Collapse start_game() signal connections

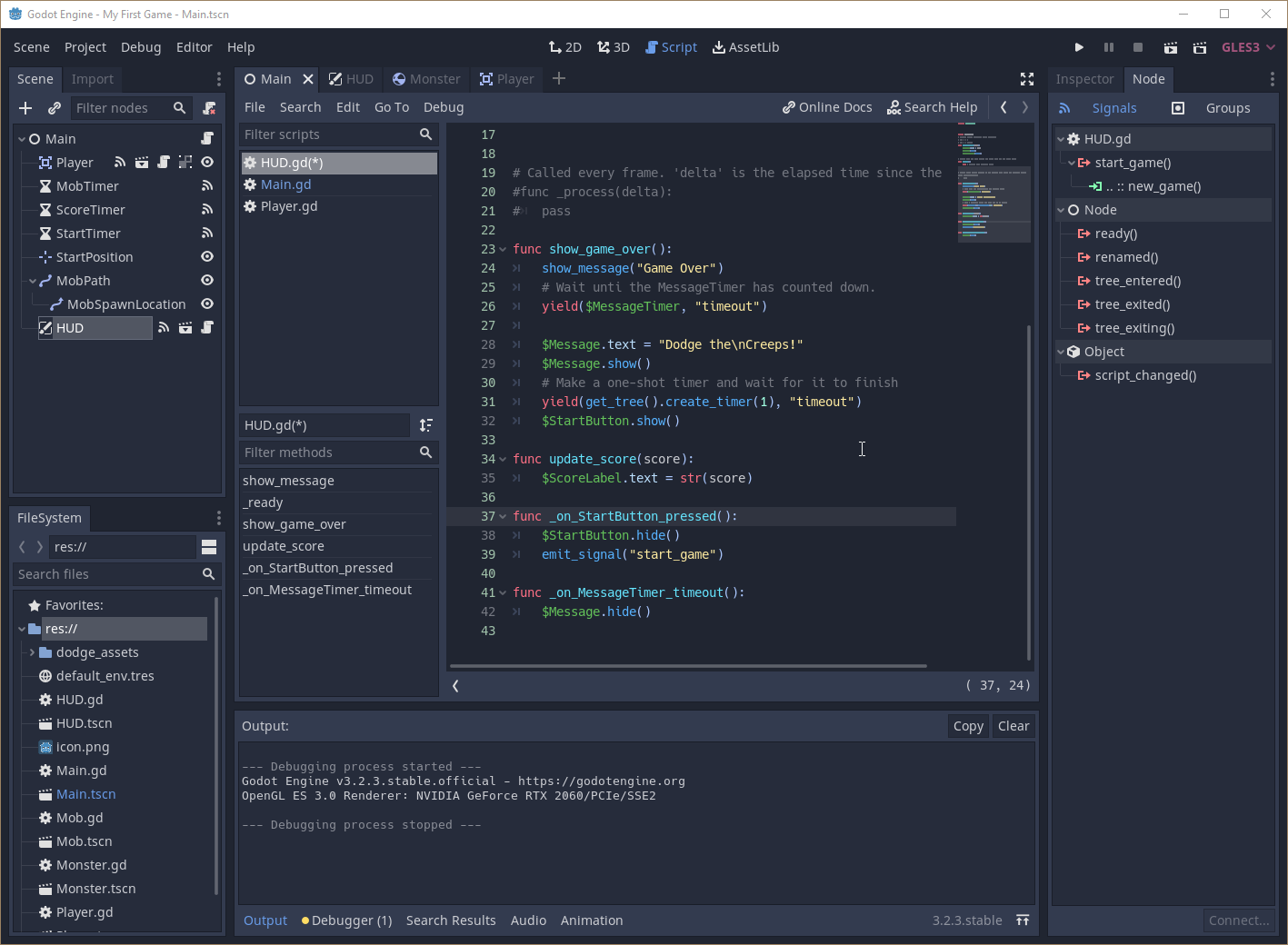pos(1071,163)
